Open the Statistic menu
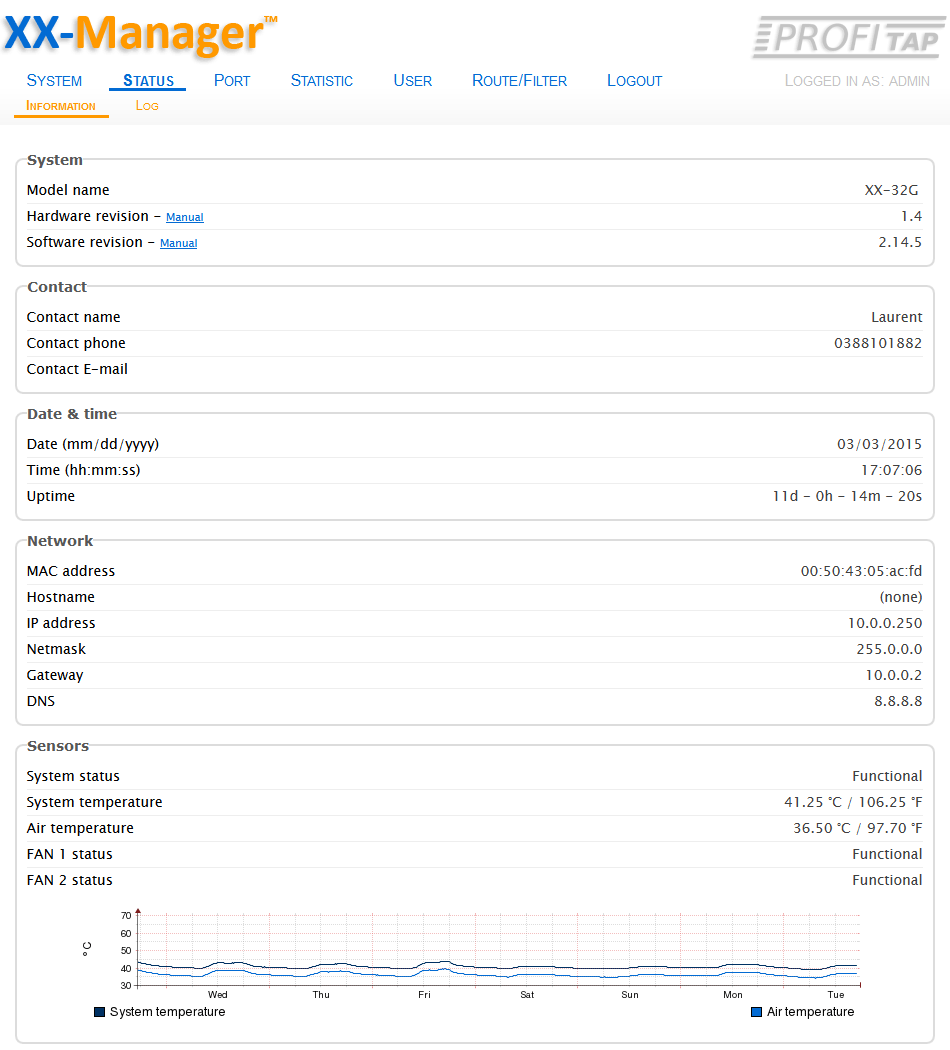The image size is (950, 1050). coord(321,81)
